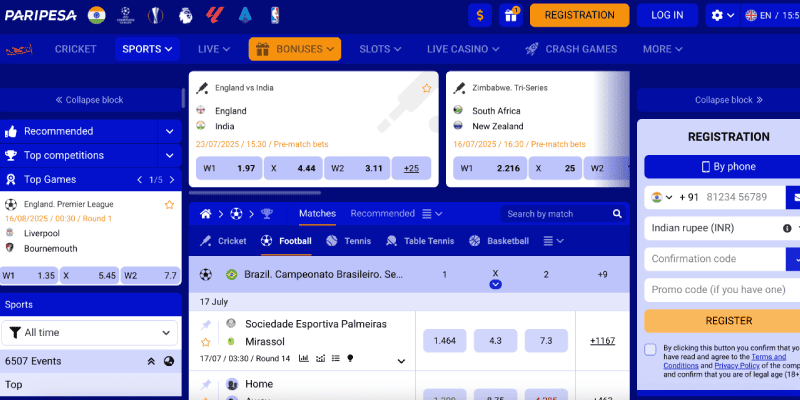Open the CRASH GAMES menu
The width and height of the screenshot is (800, 400).
click(x=571, y=49)
